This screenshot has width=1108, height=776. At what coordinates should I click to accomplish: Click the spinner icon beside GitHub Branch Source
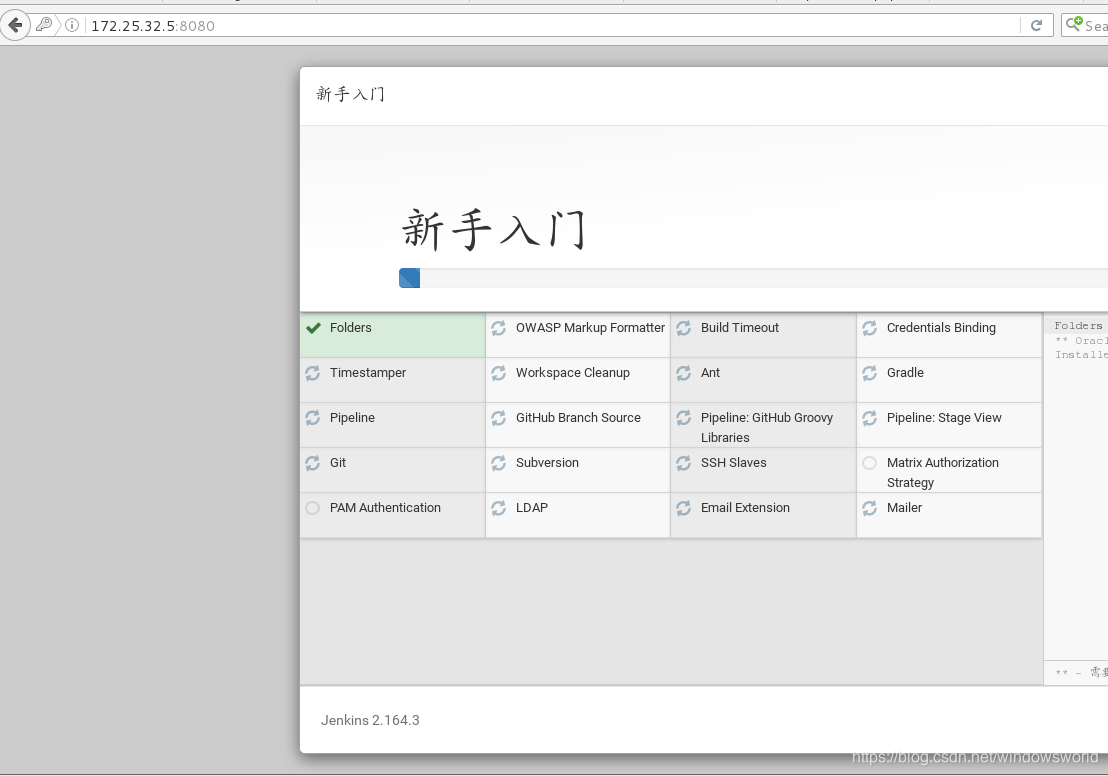498,418
